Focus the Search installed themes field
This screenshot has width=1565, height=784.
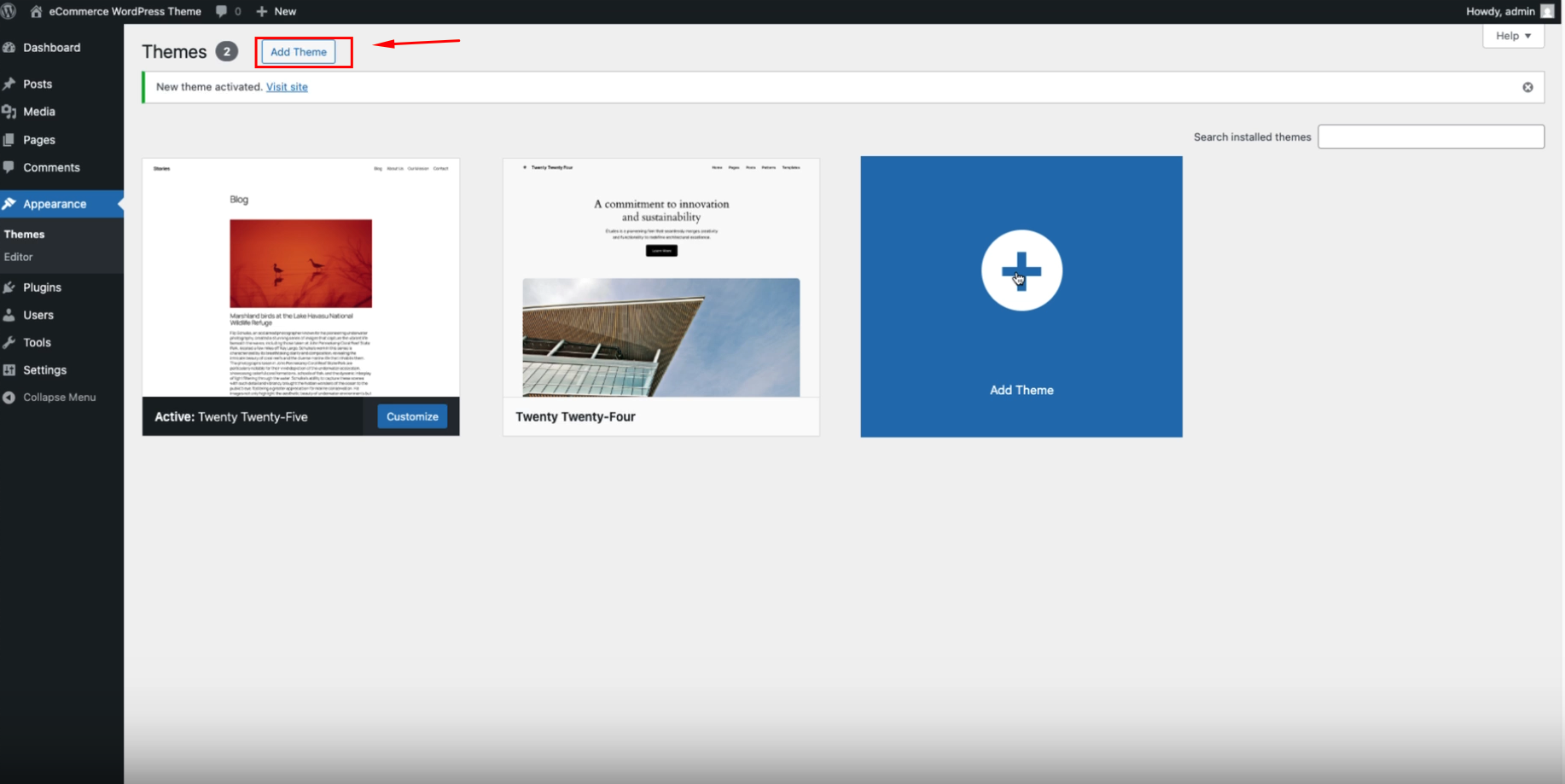[1430, 136]
